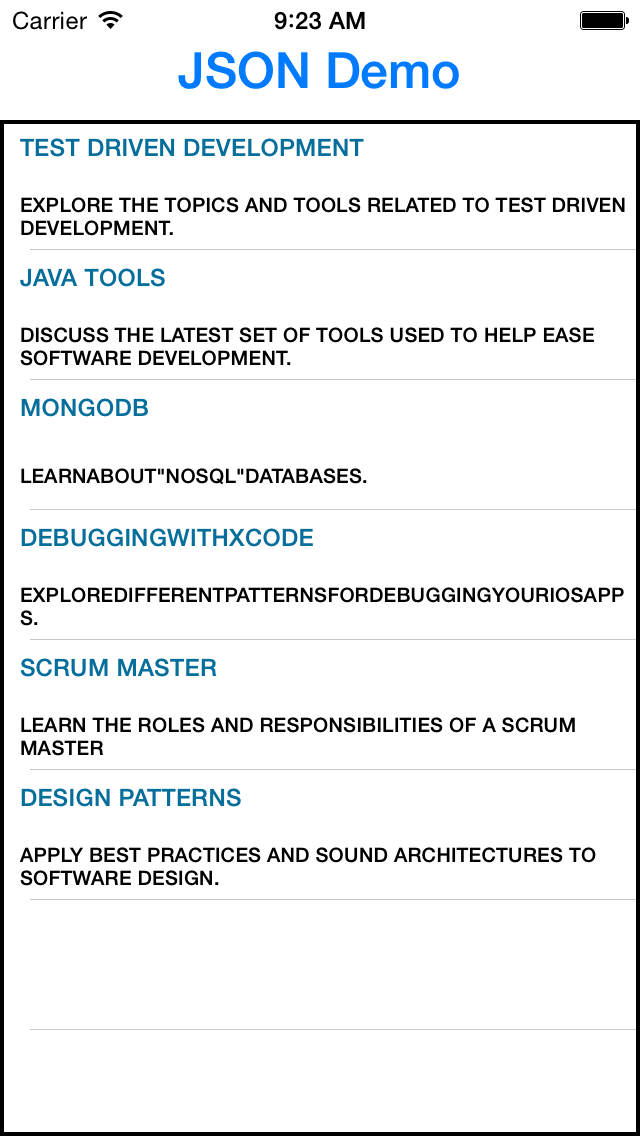Open the JAVA TOOLS course entry
Viewport: 640px width, 1136px height.
[93, 278]
